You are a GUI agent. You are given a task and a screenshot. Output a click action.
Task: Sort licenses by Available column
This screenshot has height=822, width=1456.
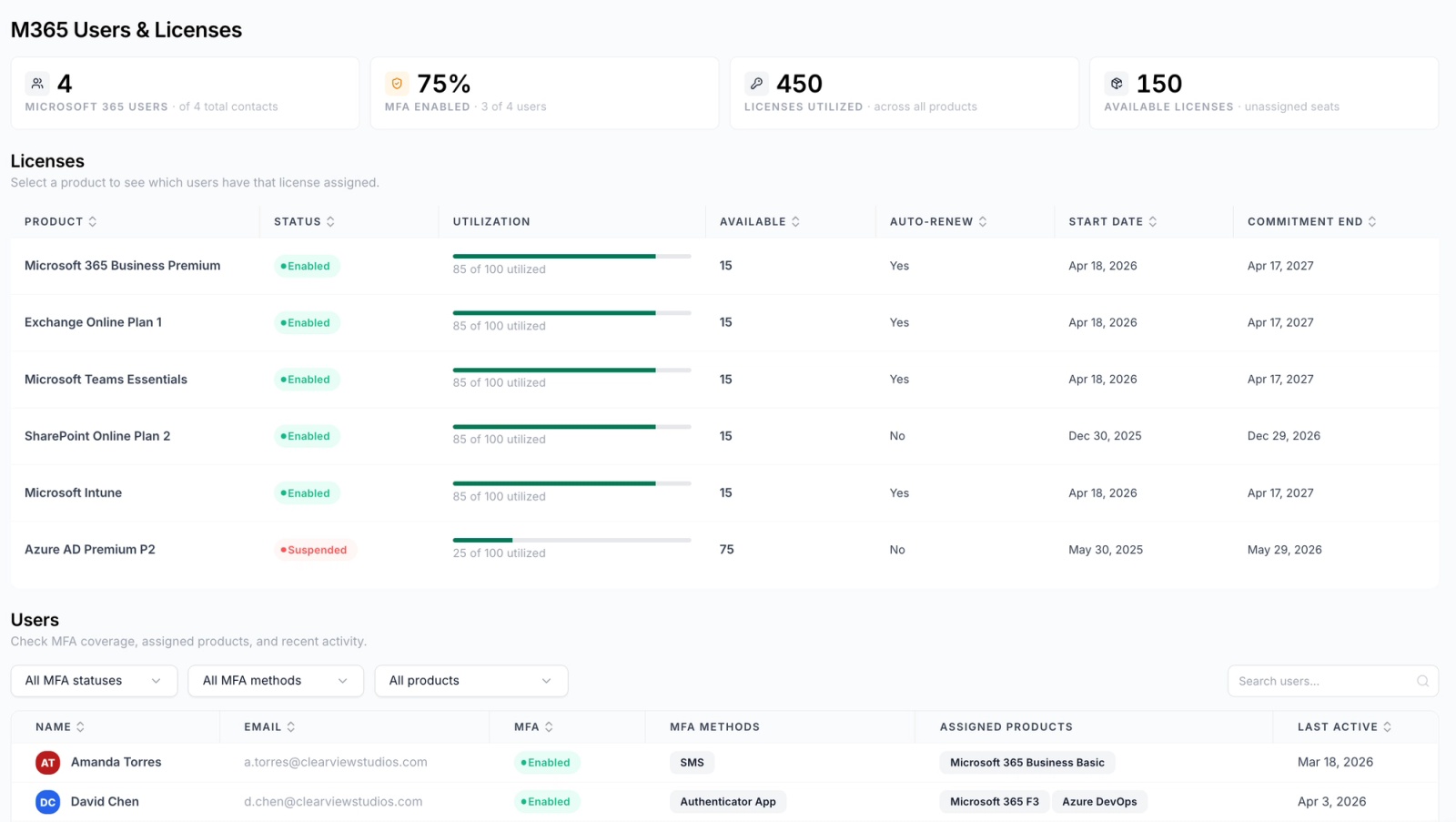760,221
